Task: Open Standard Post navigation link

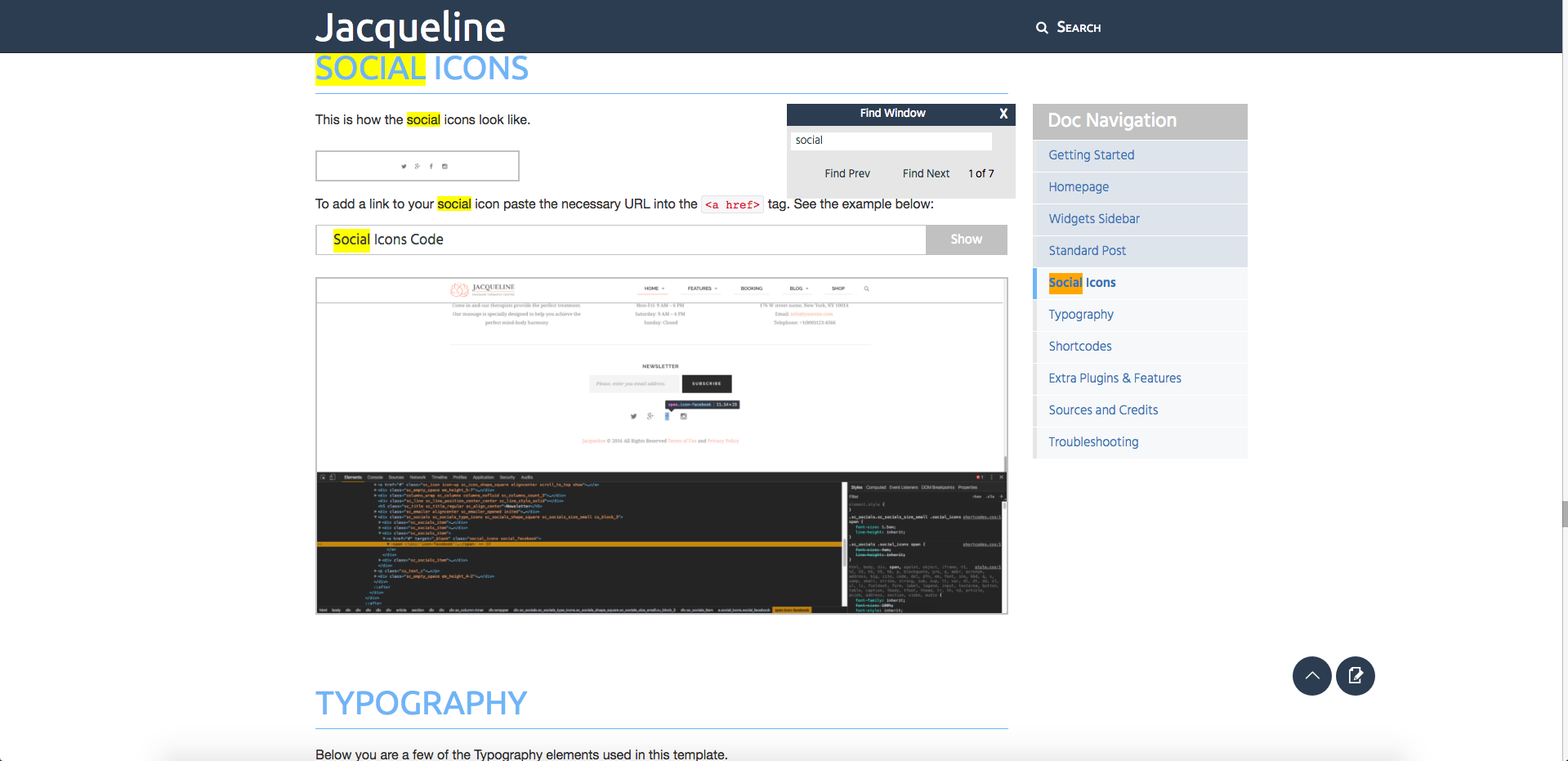Action: (x=1087, y=251)
